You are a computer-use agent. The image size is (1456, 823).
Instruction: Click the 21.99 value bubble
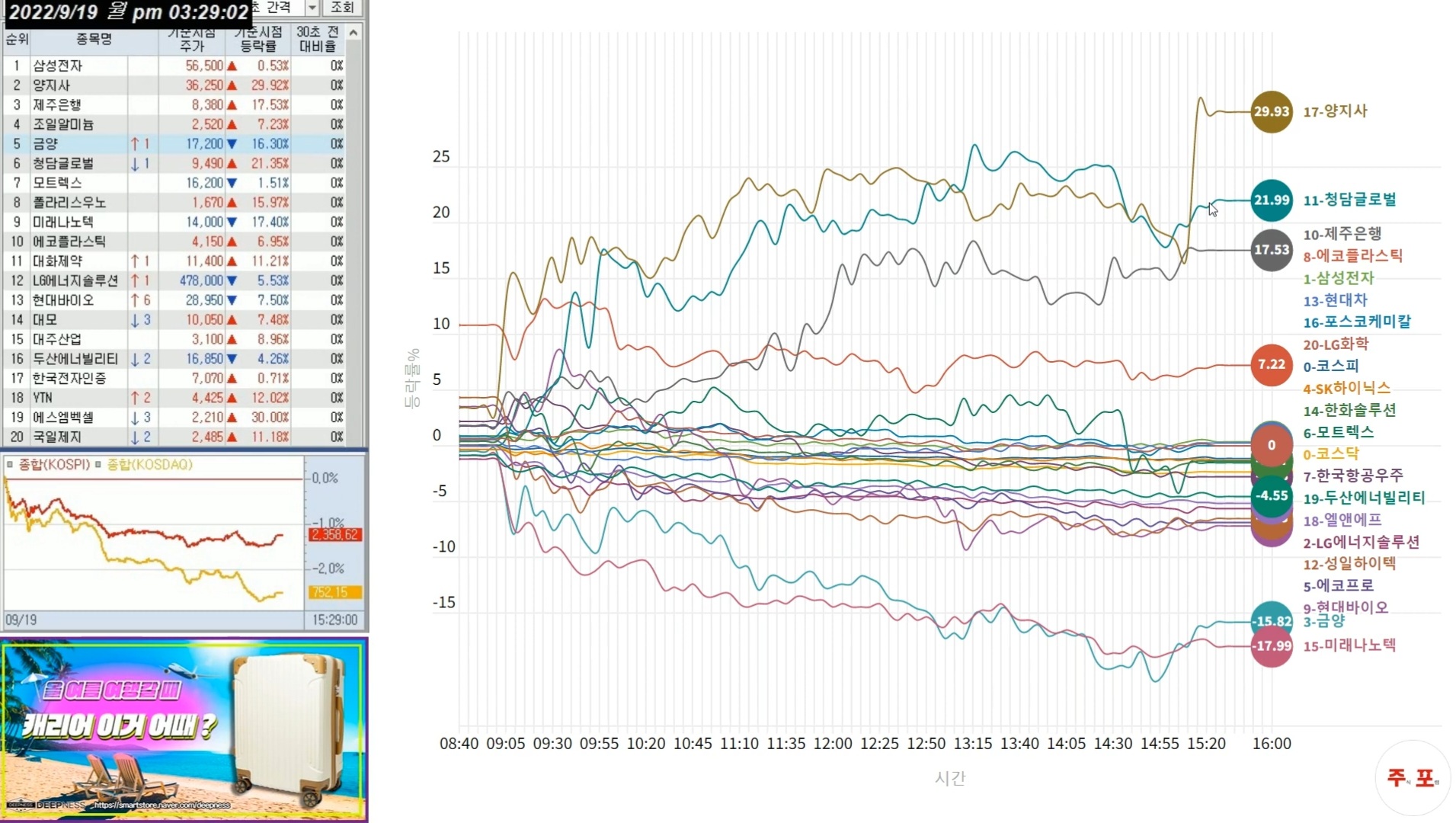pyautogui.click(x=1272, y=200)
